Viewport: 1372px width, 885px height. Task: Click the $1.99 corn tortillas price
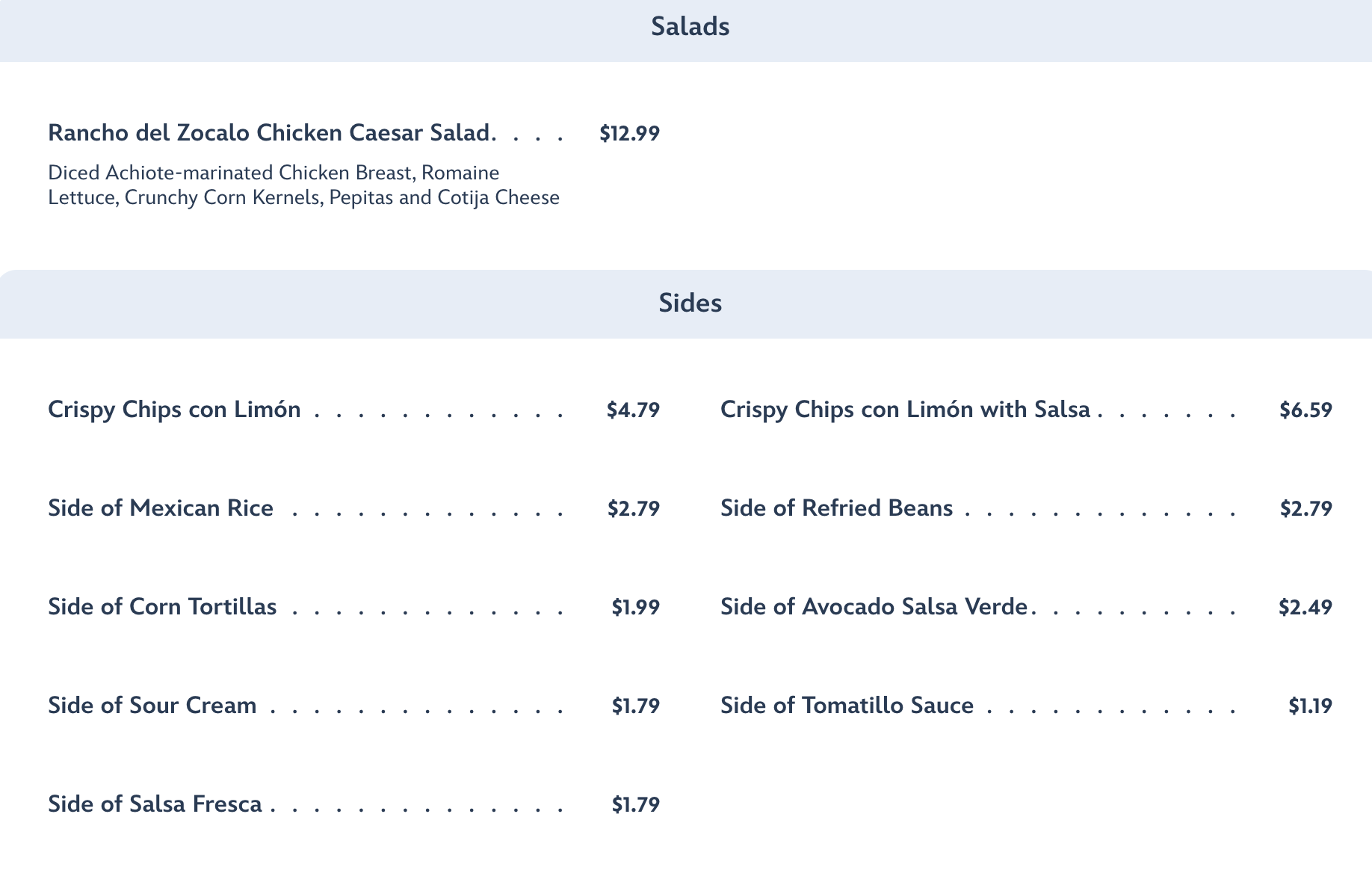click(x=635, y=608)
